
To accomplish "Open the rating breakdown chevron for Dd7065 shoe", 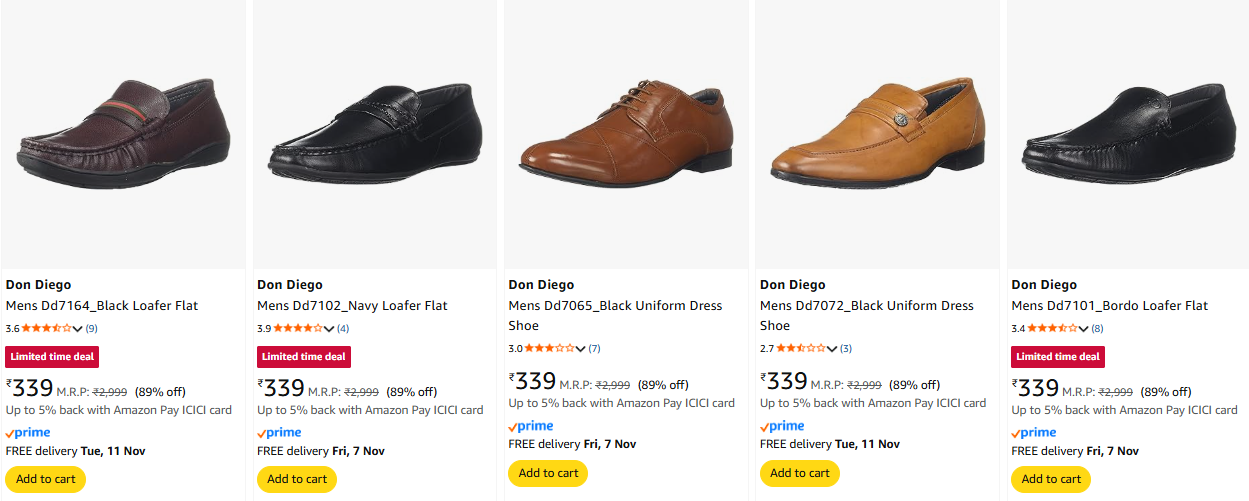I will 581,349.
